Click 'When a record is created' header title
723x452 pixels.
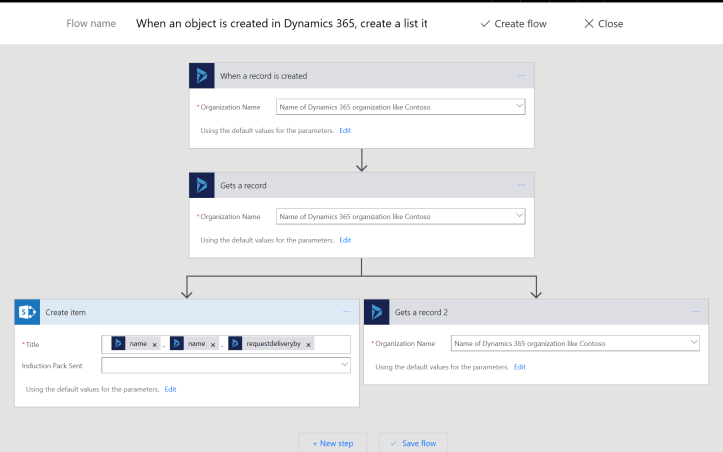[x=263, y=76]
